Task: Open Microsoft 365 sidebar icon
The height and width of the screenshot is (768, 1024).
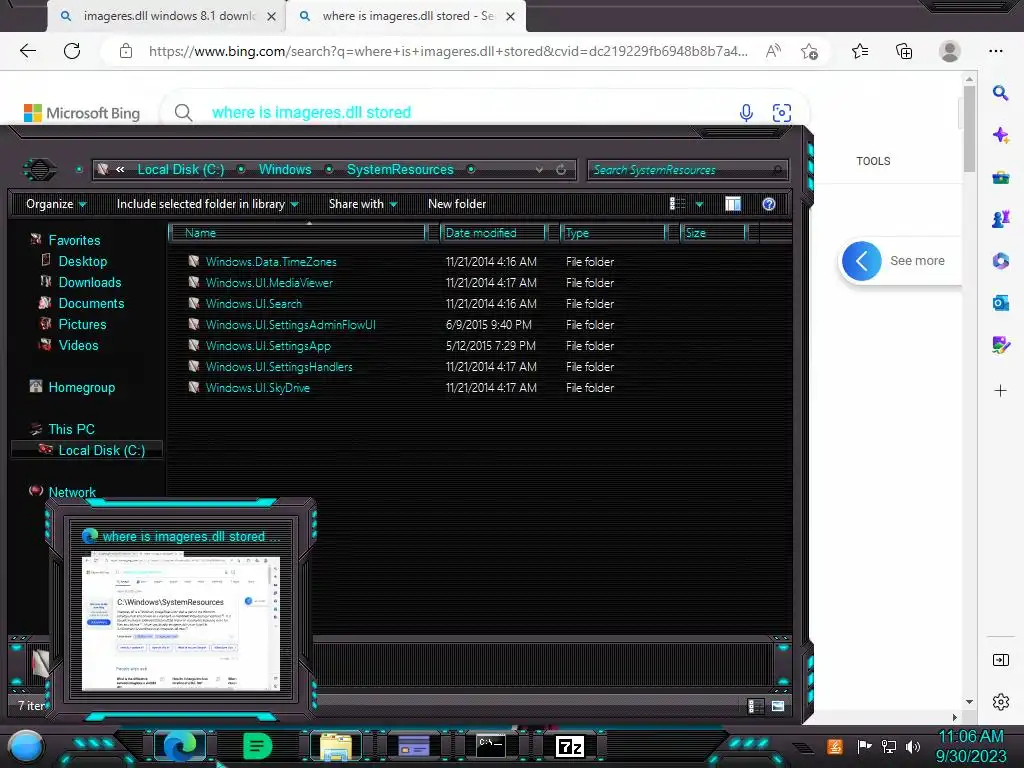Action: pyautogui.click(x=1000, y=261)
